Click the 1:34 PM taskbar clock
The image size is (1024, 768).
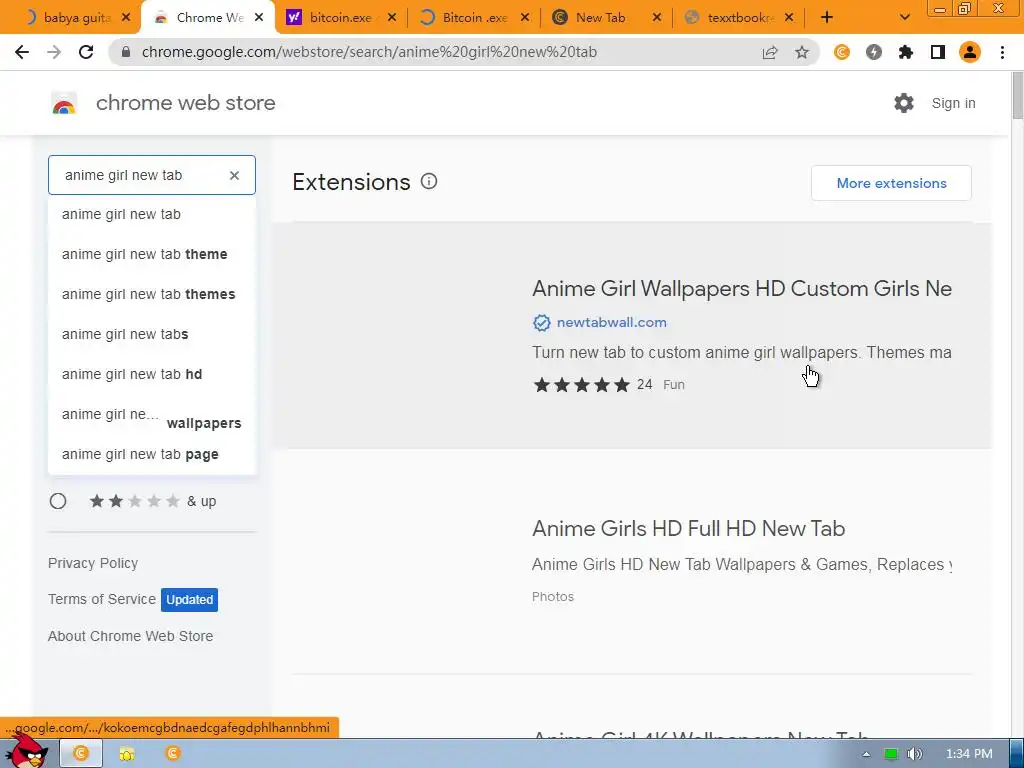(x=969, y=754)
